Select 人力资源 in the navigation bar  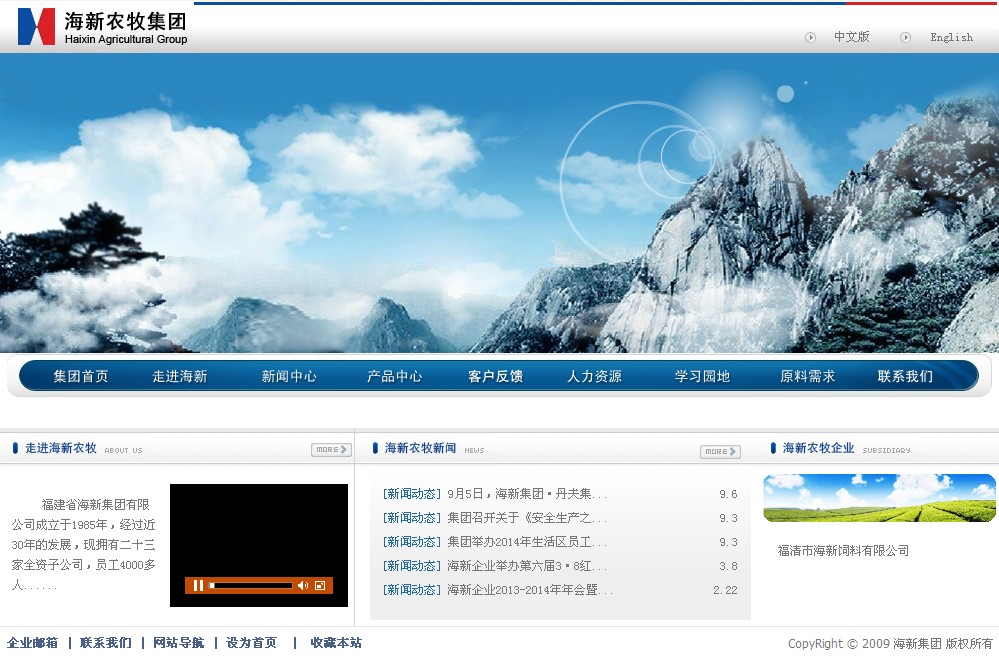(594, 376)
